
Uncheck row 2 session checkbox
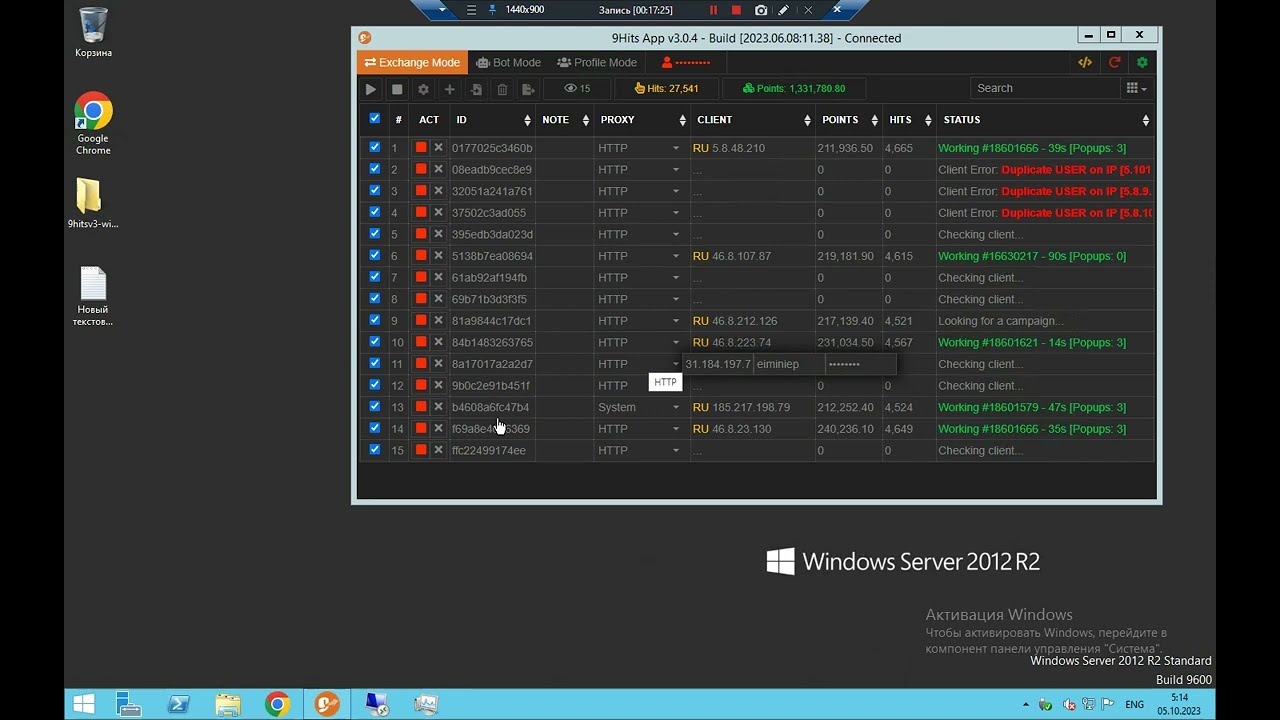pyautogui.click(x=375, y=169)
